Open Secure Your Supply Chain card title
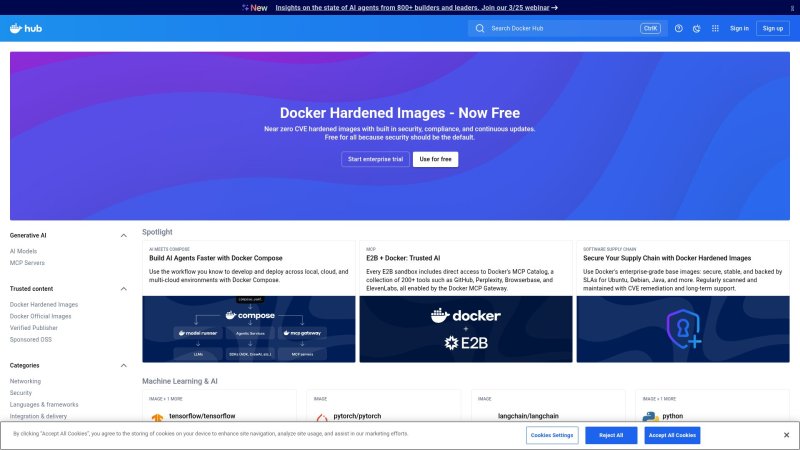The width and height of the screenshot is (800, 450). [x=667, y=258]
